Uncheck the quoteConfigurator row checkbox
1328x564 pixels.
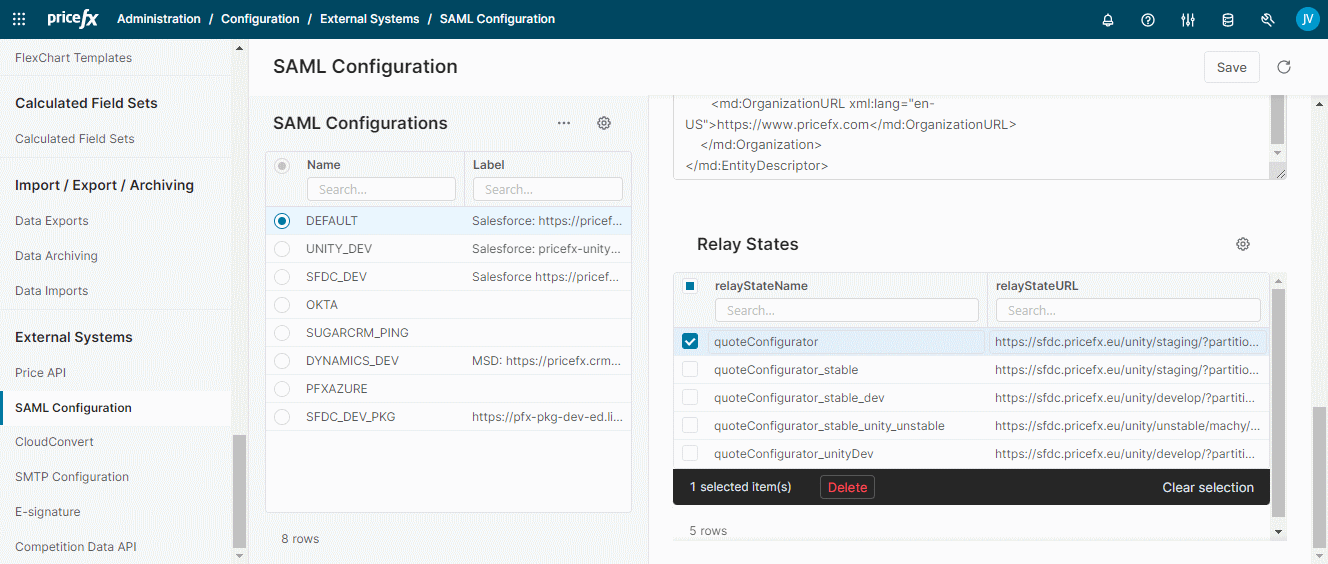pyautogui.click(x=690, y=342)
